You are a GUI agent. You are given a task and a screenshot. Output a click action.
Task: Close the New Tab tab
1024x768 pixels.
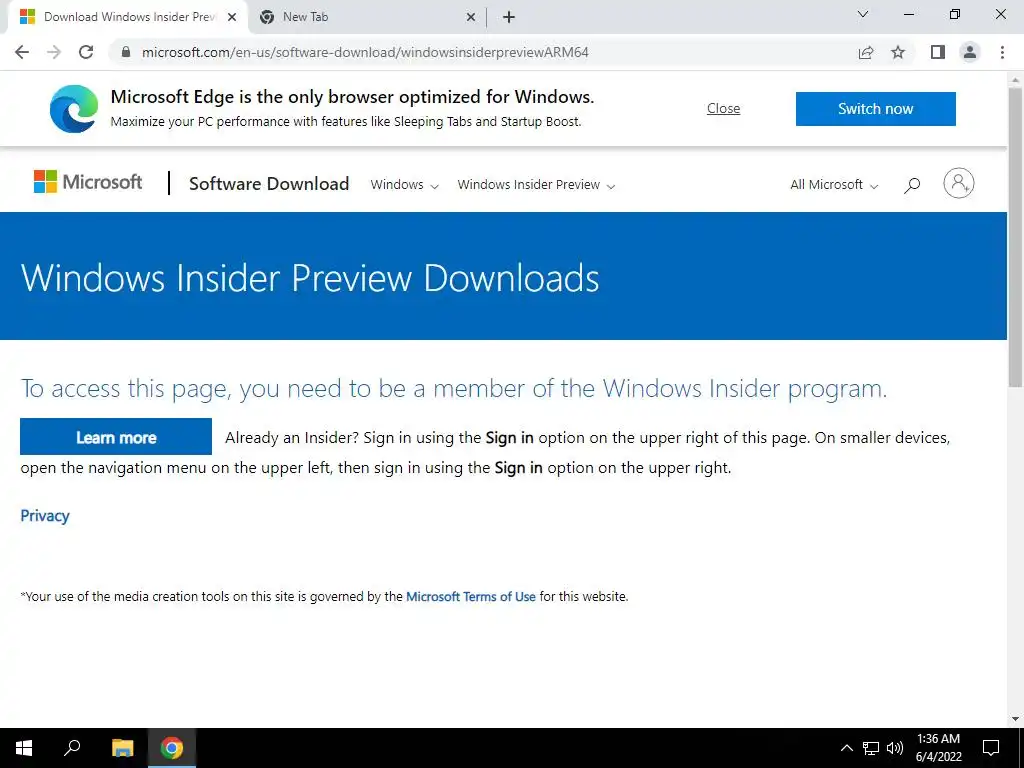point(471,18)
